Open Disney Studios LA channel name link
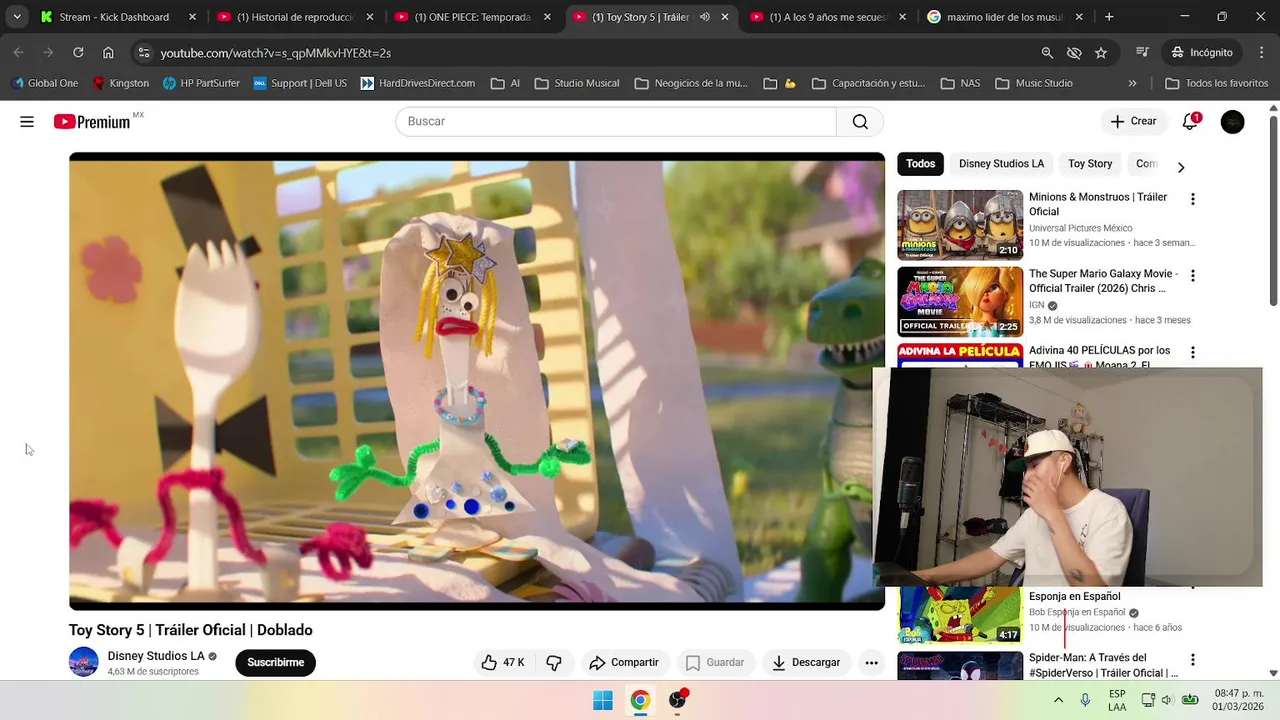Screen dimensions: 1280x720 [156, 656]
